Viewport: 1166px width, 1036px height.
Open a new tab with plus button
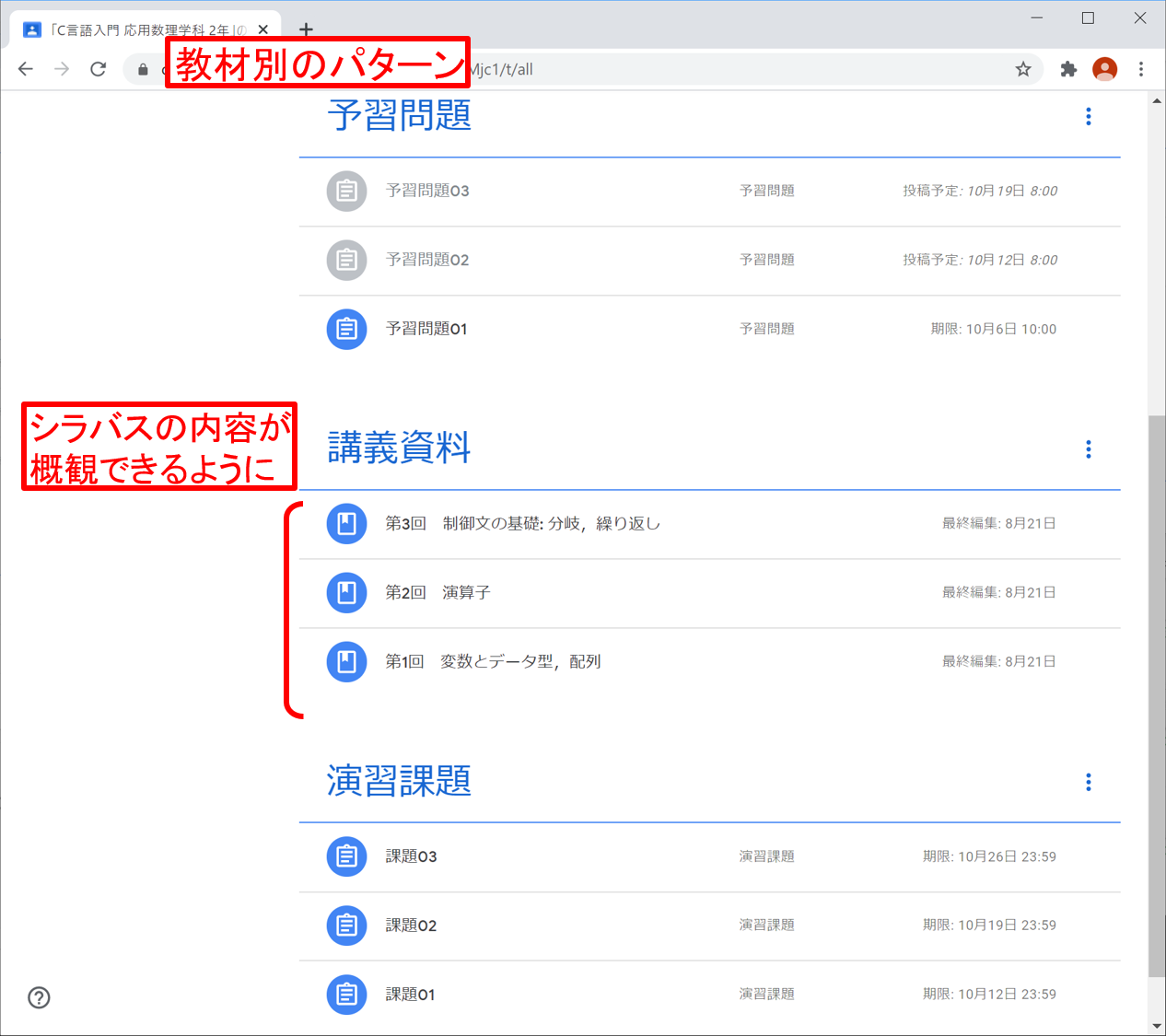pyautogui.click(x=306, y=29)
